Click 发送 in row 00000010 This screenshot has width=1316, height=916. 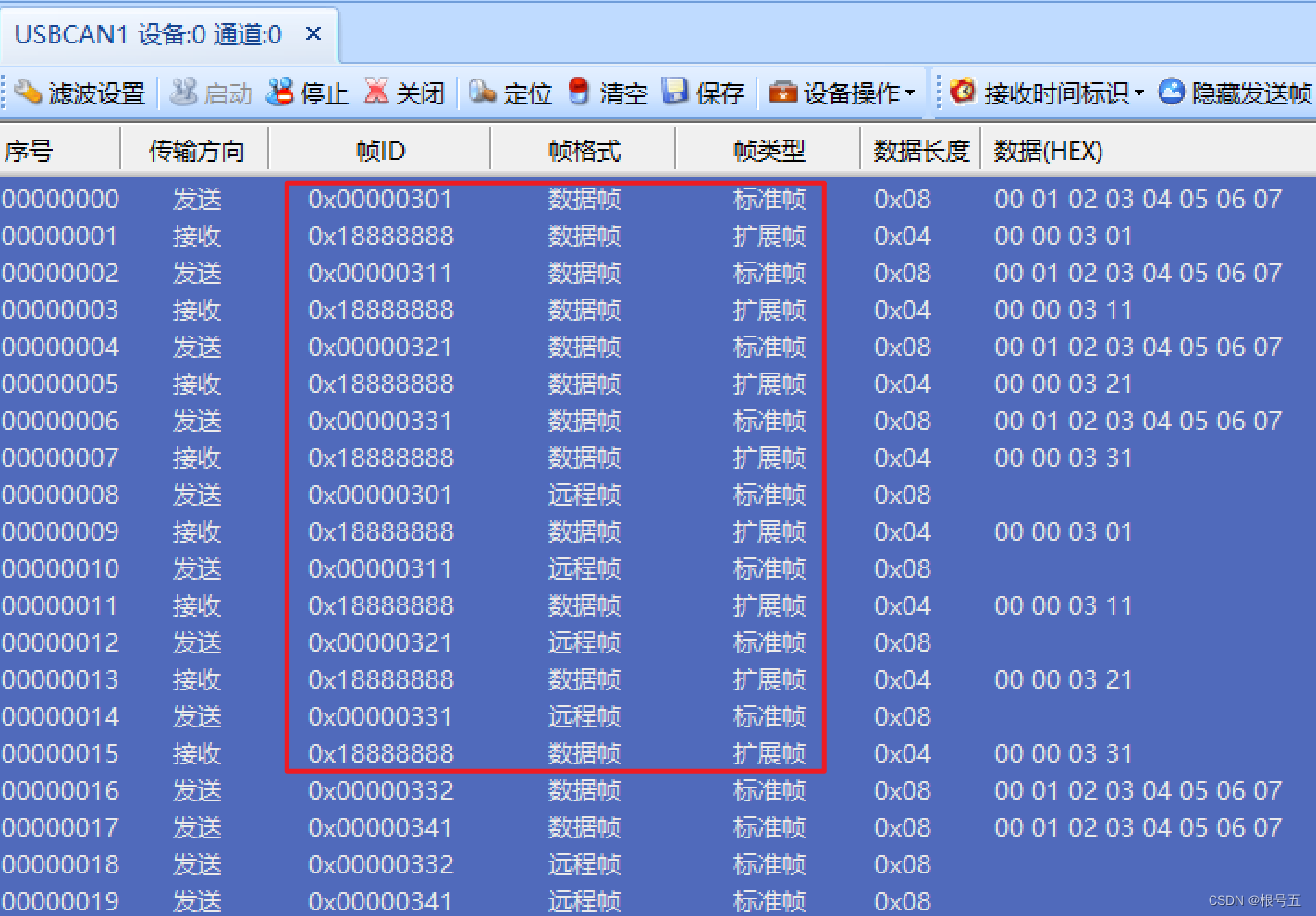[x=197, y=568]
